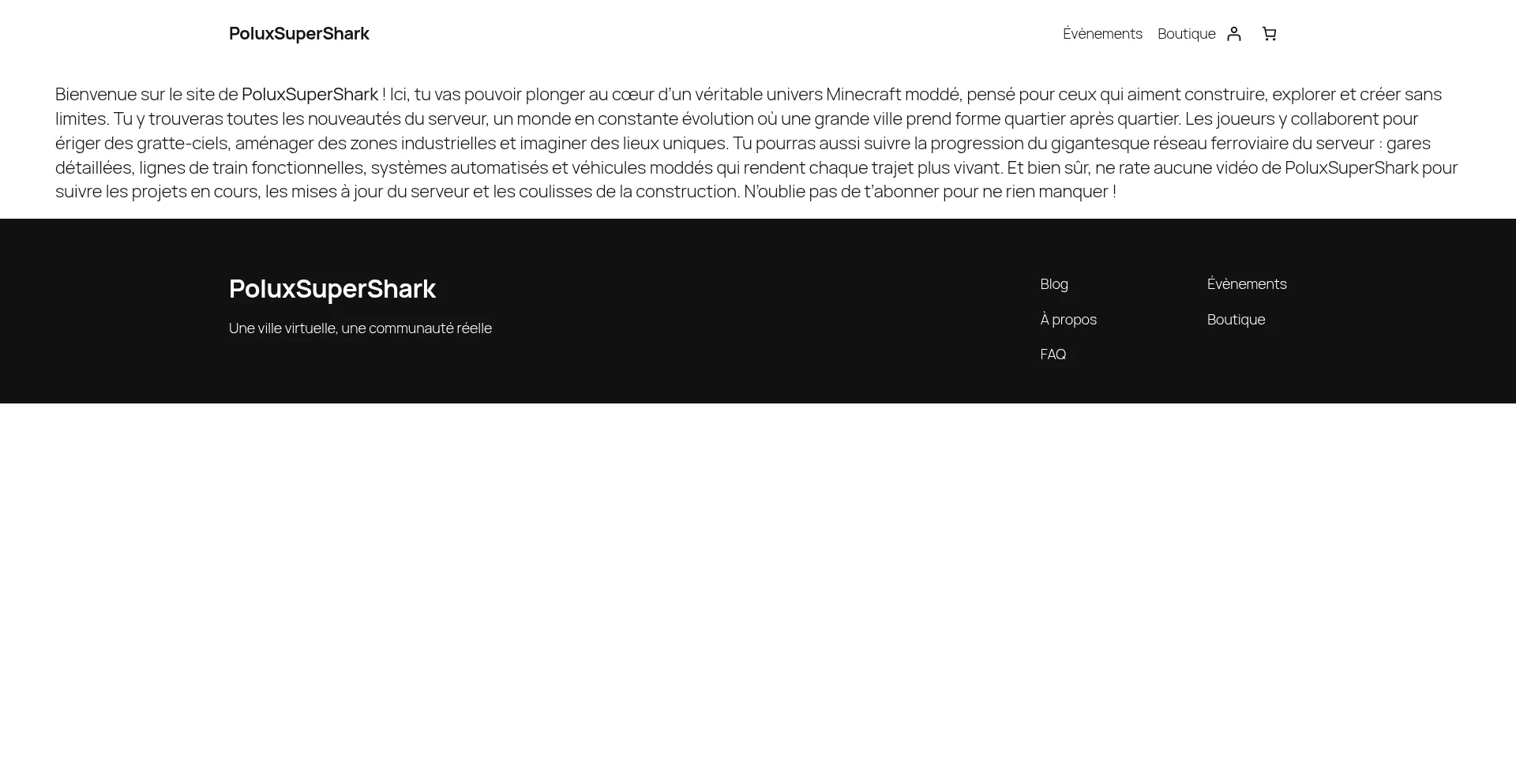Screen dimensions: 1516x784
Task: Select Boutique in the footer
Action: 1236,320
